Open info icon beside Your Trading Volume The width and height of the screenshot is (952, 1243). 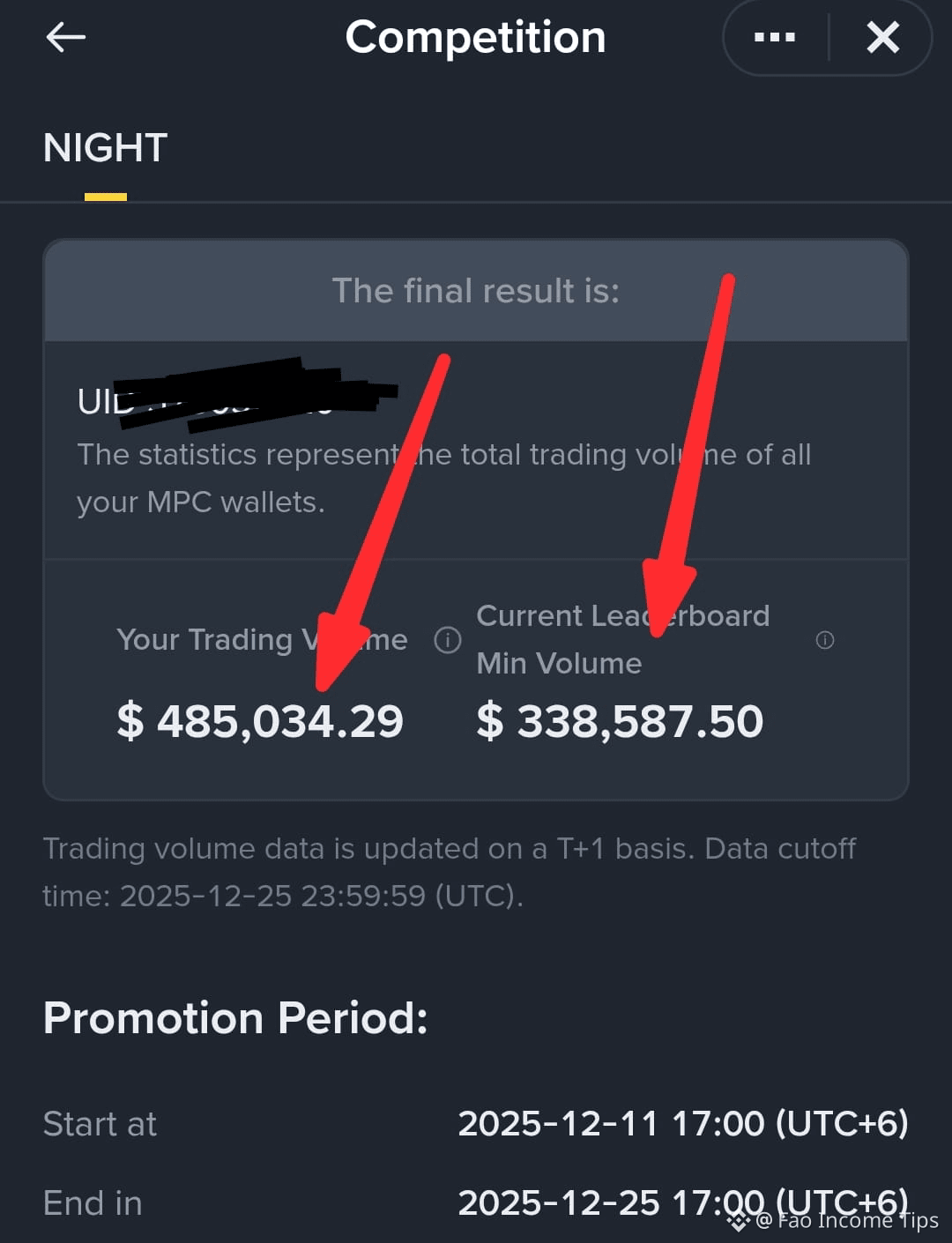(x=448, y=640)
